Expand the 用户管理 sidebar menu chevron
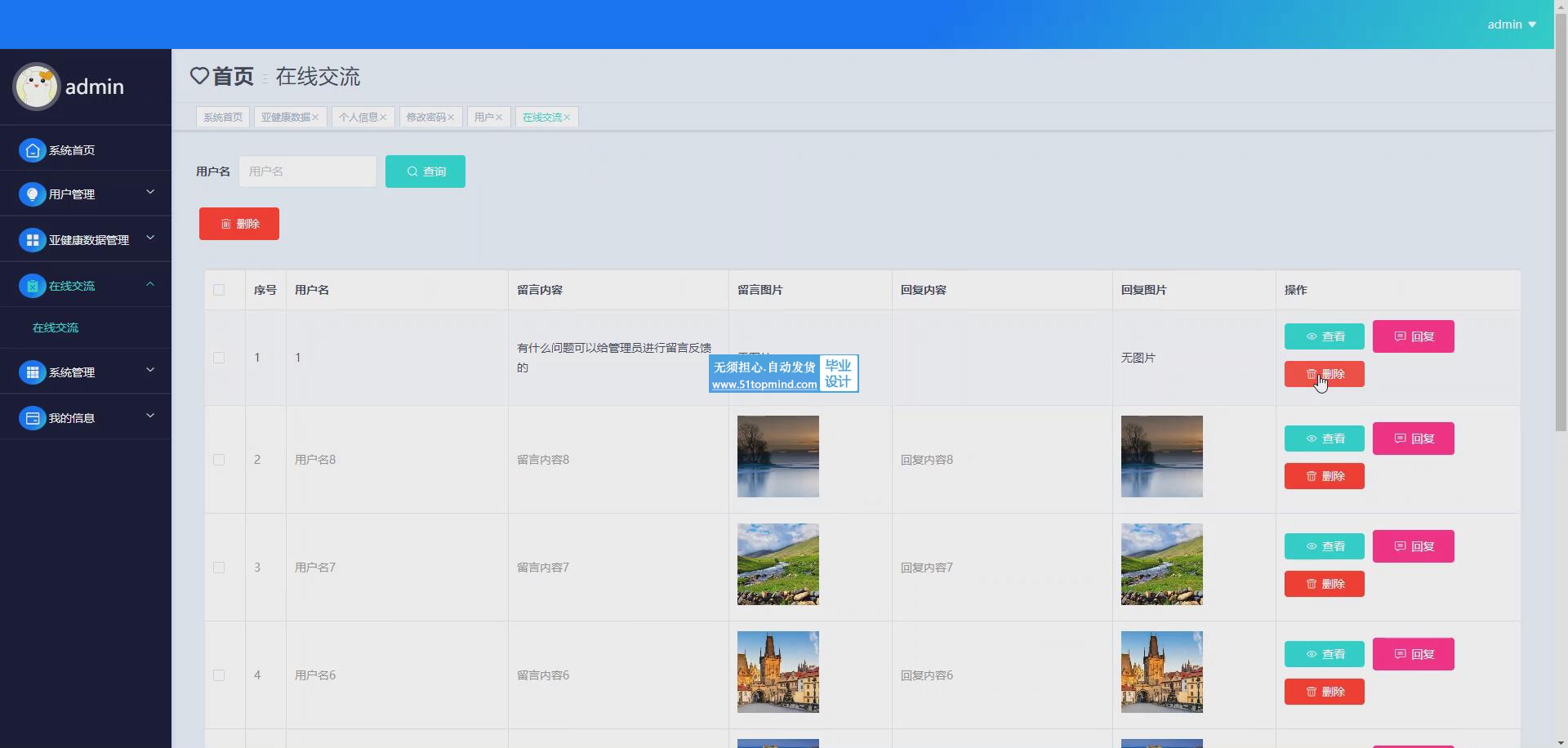This screenshot has width=1568, height=748. (150, 192)
